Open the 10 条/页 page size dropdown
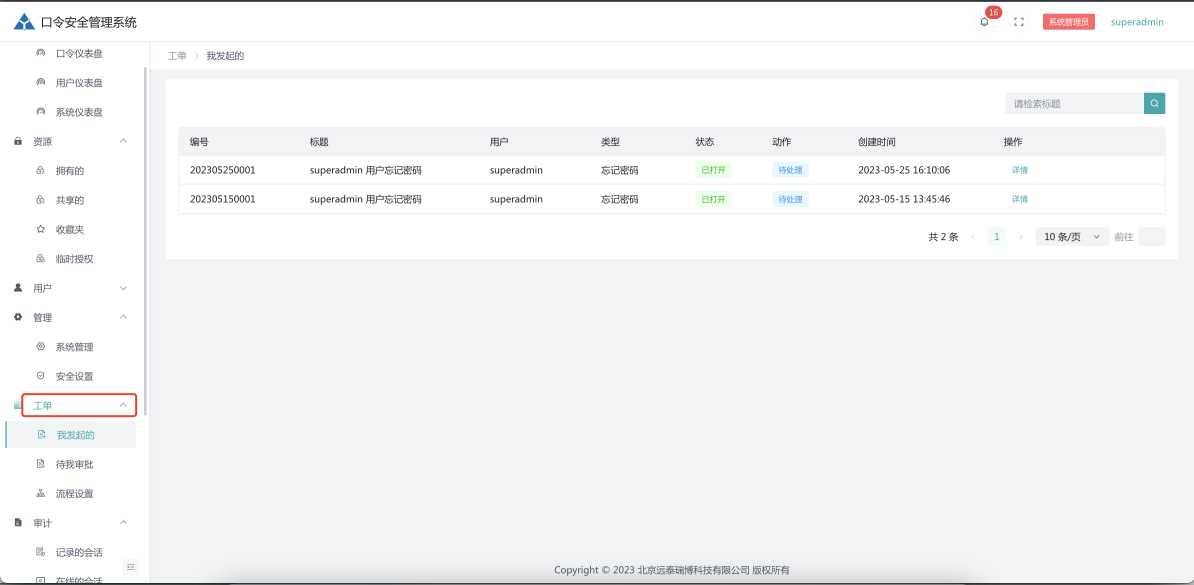This screenshot has height=585, width=1194. coord(1071,237)
